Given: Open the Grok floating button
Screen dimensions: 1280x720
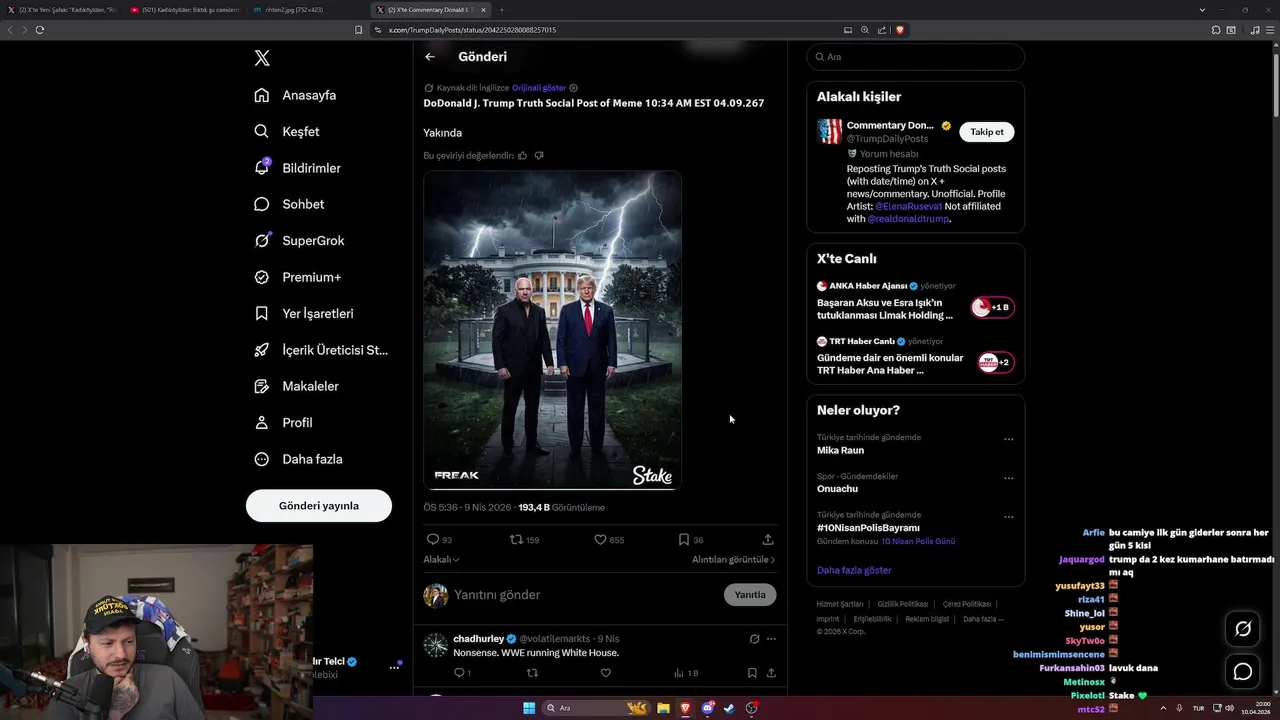Looking at the screenshot, I should pyautogui.click(x=1243, y=629).
